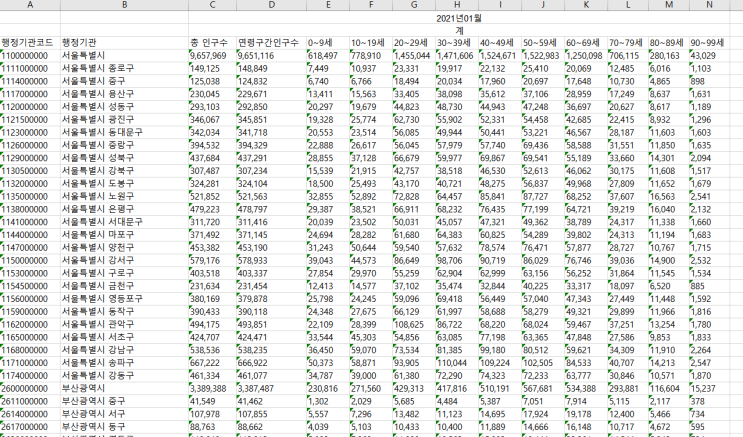The image size is (743, 437).
Task: Click the '부산광역시 동구' cell
Action: coord(124,427)
